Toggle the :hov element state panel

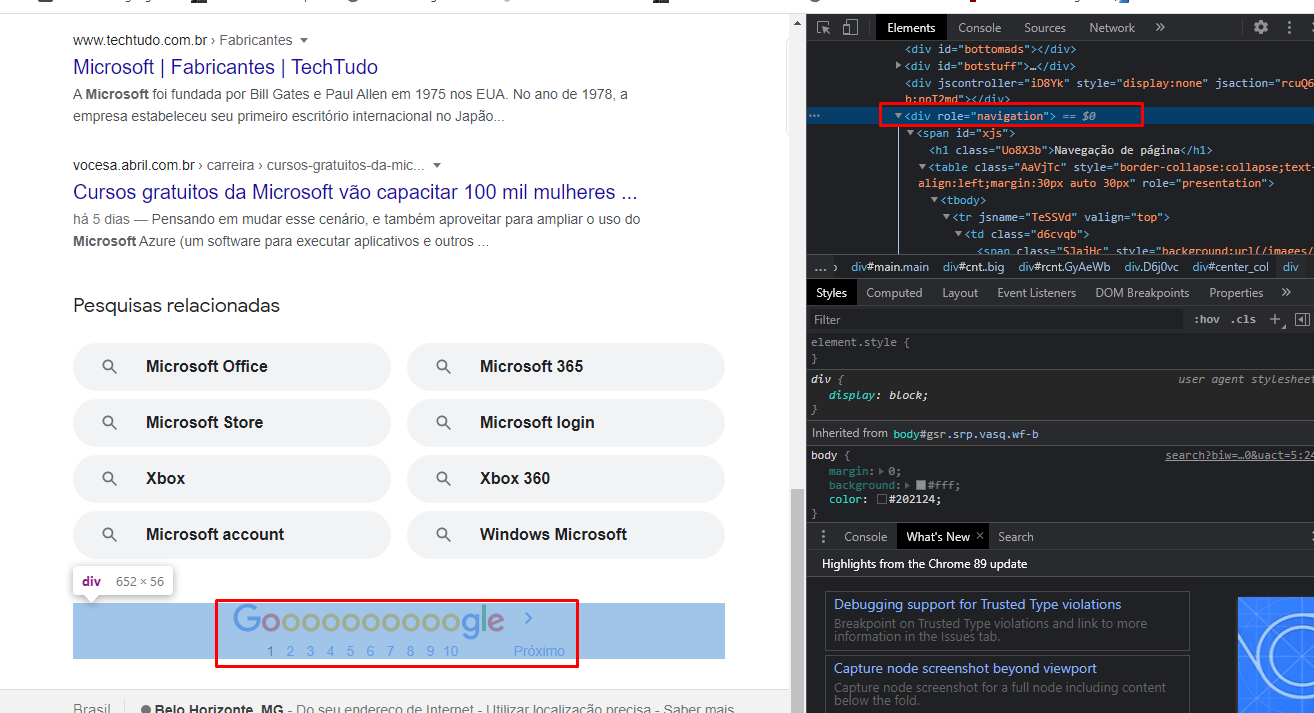point(1207,320)
